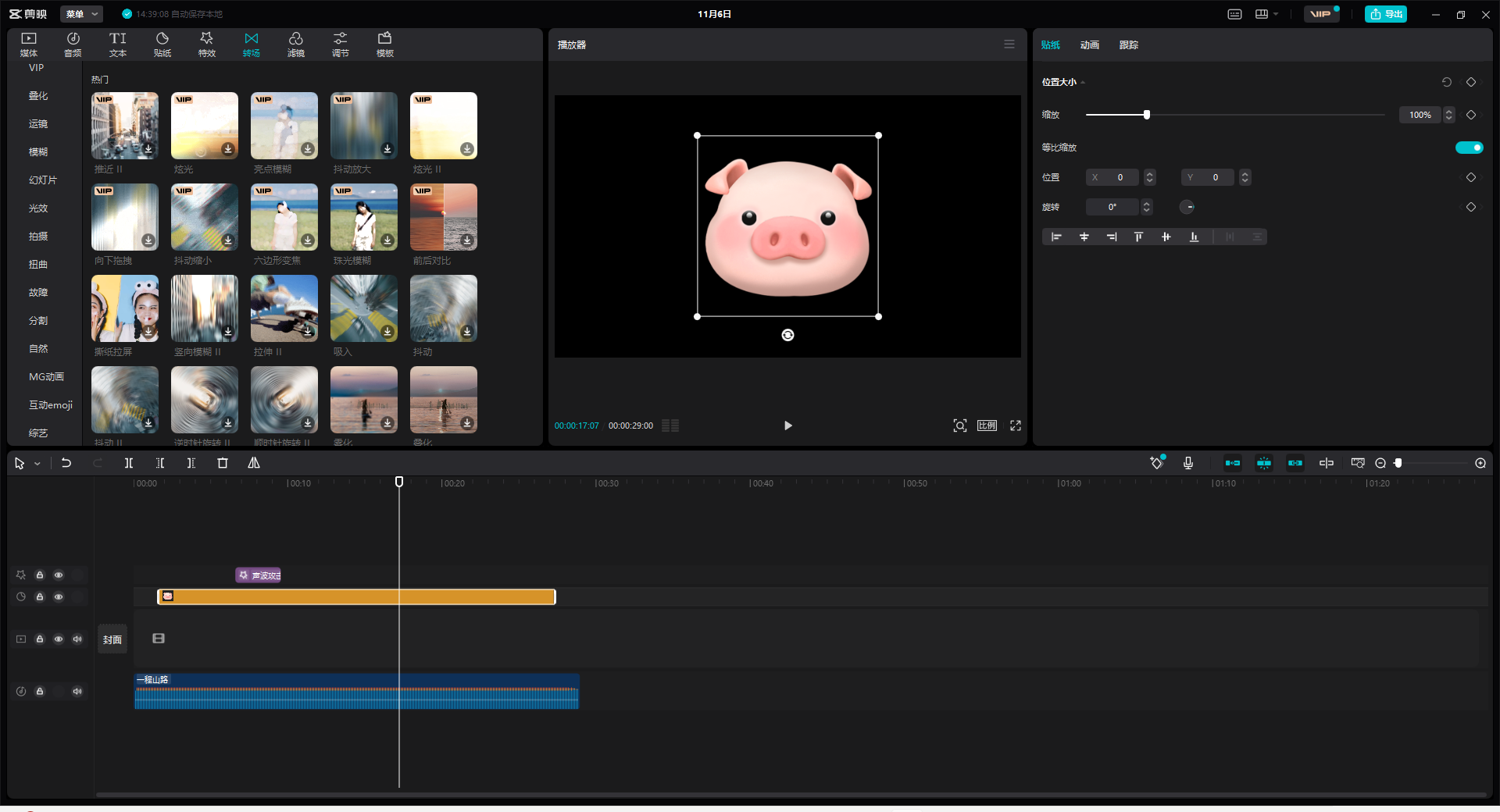
Task: Open the 贴纸 sticker library icon
Action: 162,45
